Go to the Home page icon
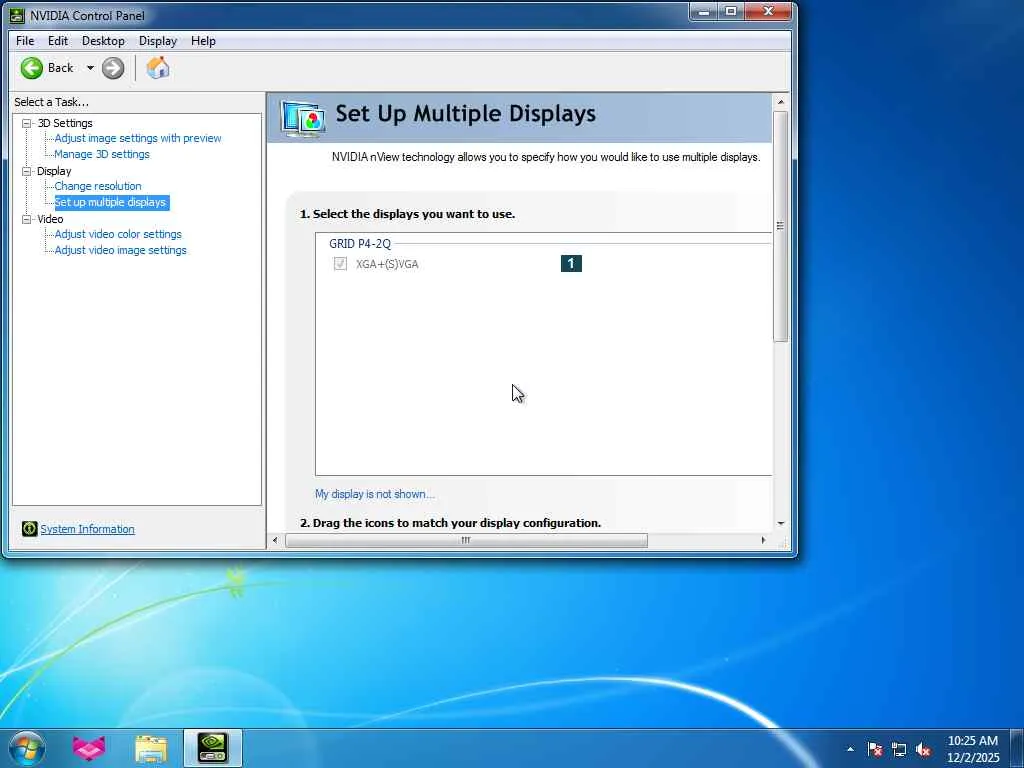 [157, 68]
